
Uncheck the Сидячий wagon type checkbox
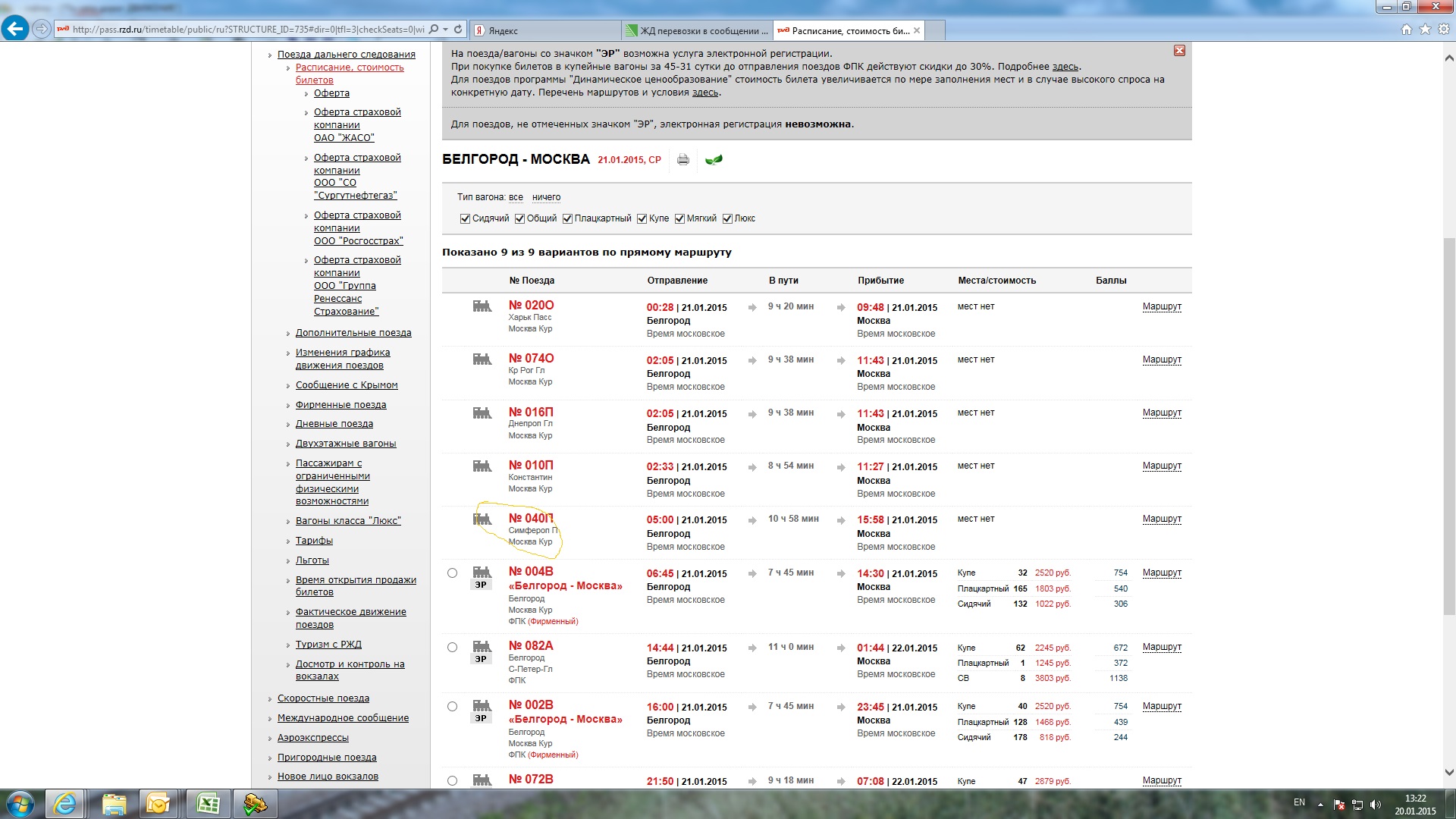pos(465,219)
